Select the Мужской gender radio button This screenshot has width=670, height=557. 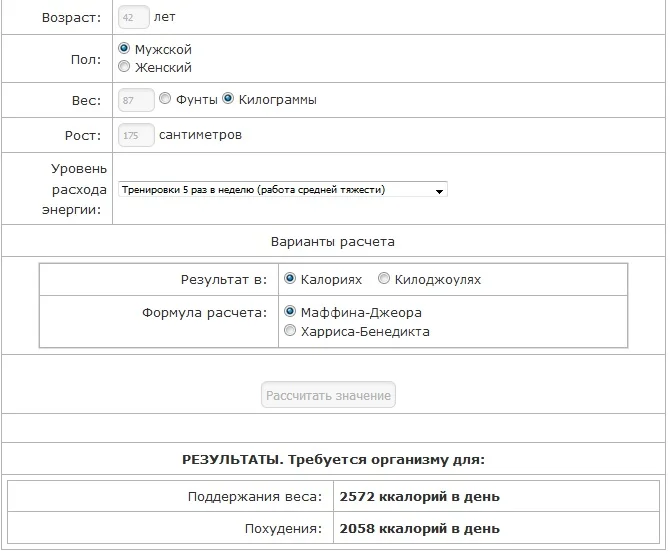pos(124,48)
